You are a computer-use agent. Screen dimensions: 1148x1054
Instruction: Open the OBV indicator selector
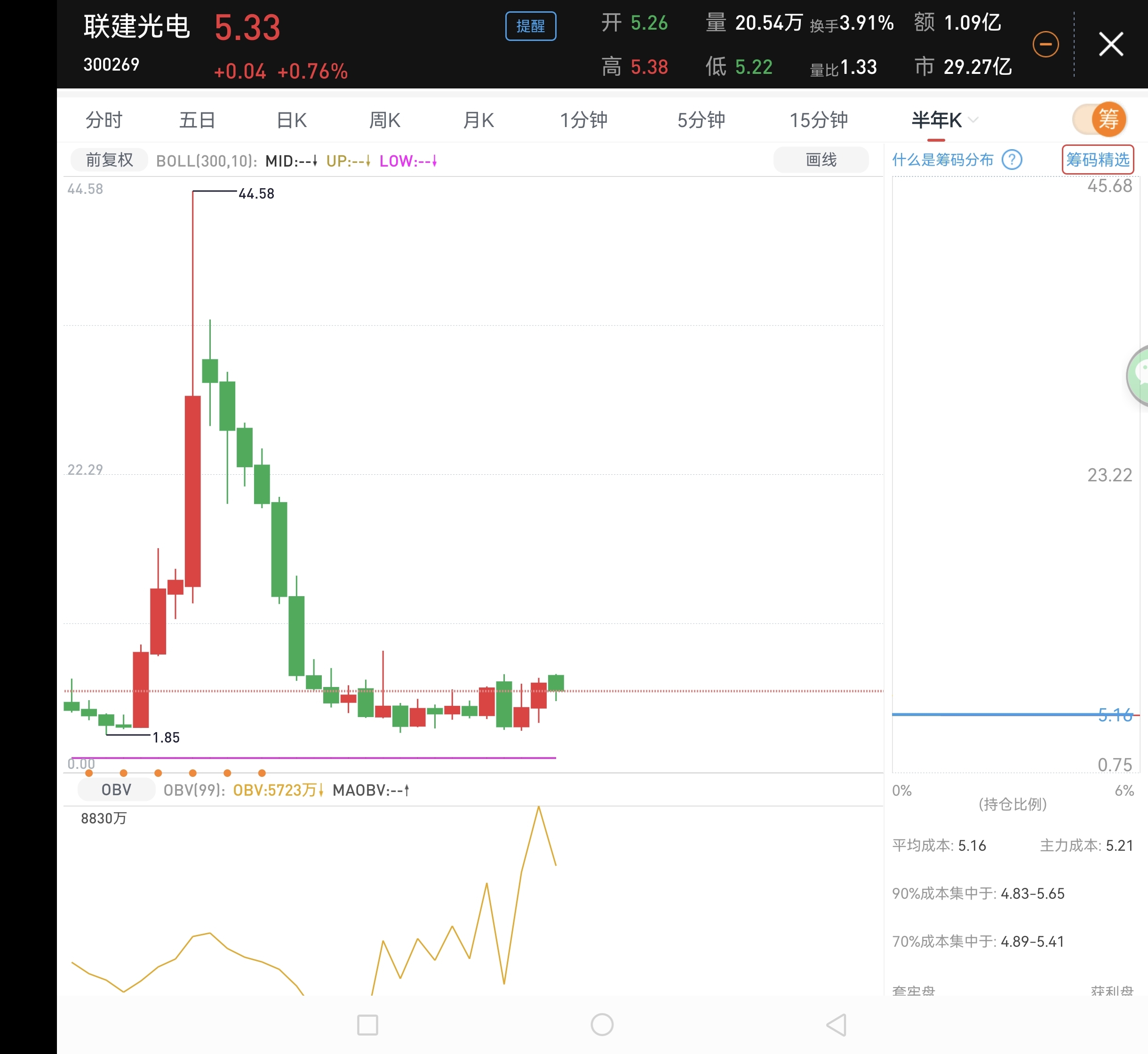(x=116, y=790)
